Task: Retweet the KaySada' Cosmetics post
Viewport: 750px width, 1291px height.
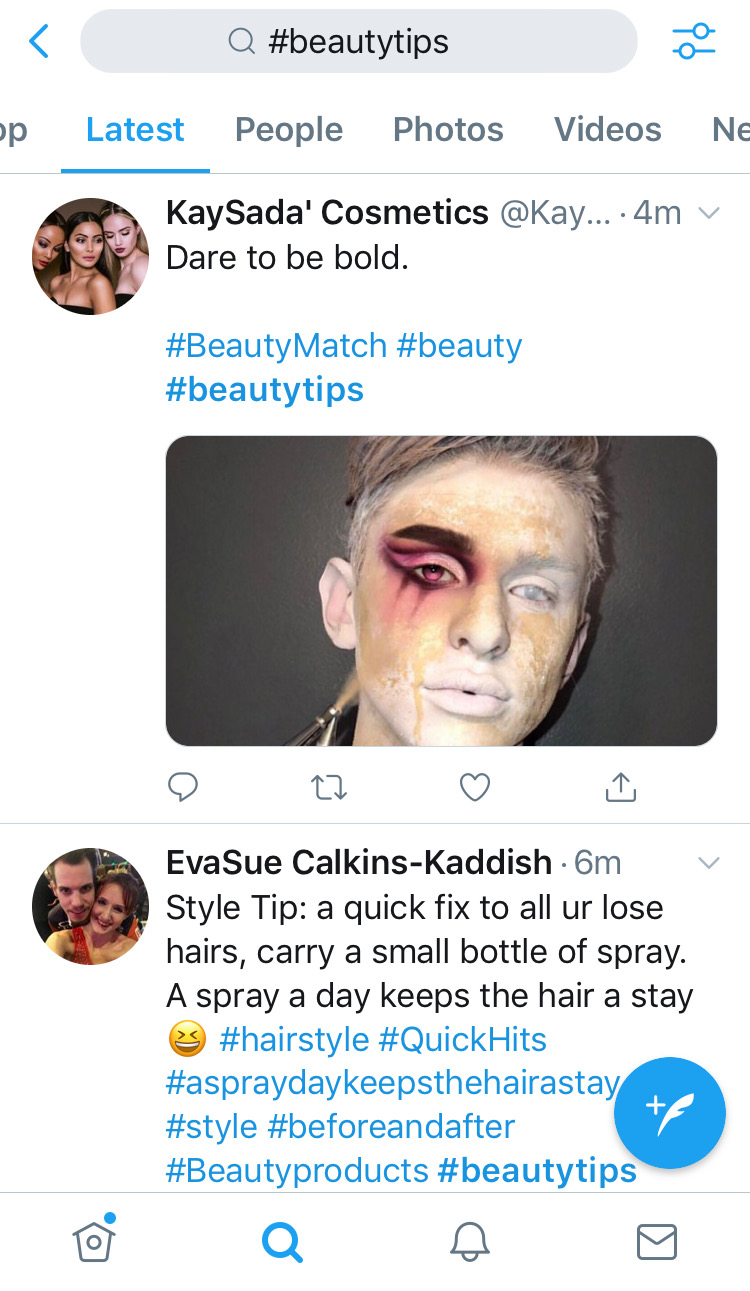Action: 329,787
